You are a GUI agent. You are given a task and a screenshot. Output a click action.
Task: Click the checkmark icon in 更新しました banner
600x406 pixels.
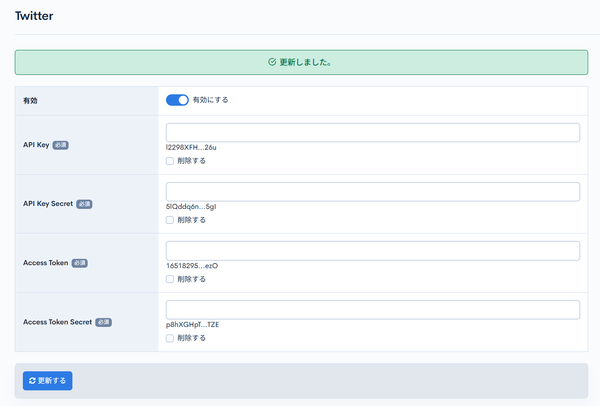pos(272,62)
